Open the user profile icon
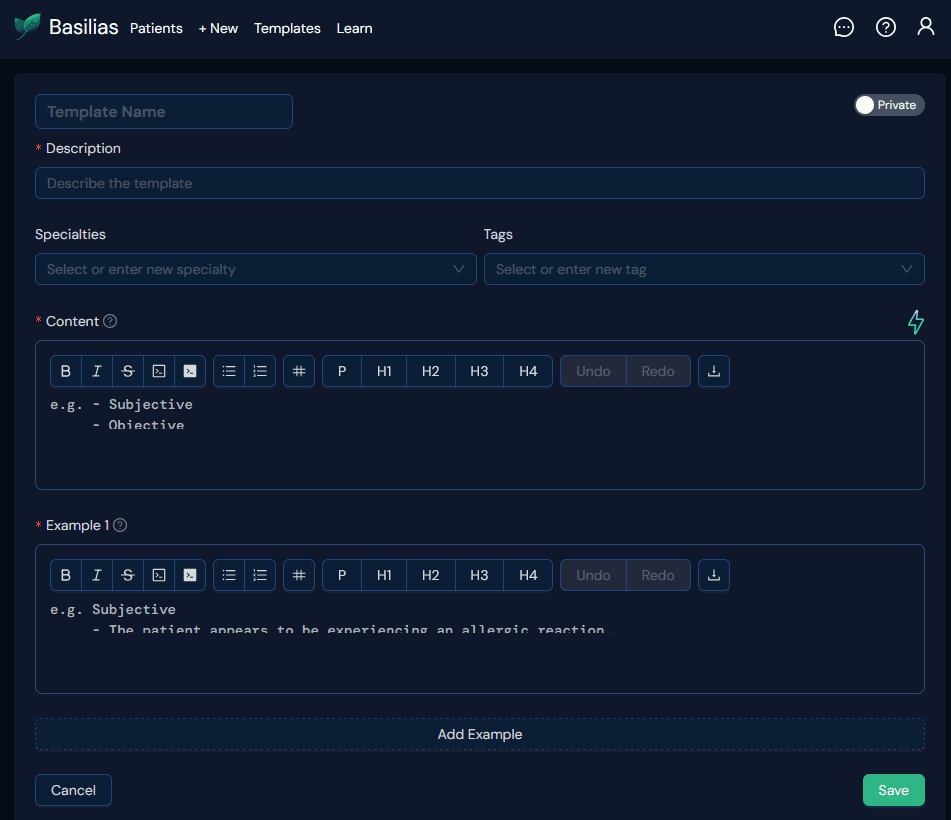 [926, 28]
